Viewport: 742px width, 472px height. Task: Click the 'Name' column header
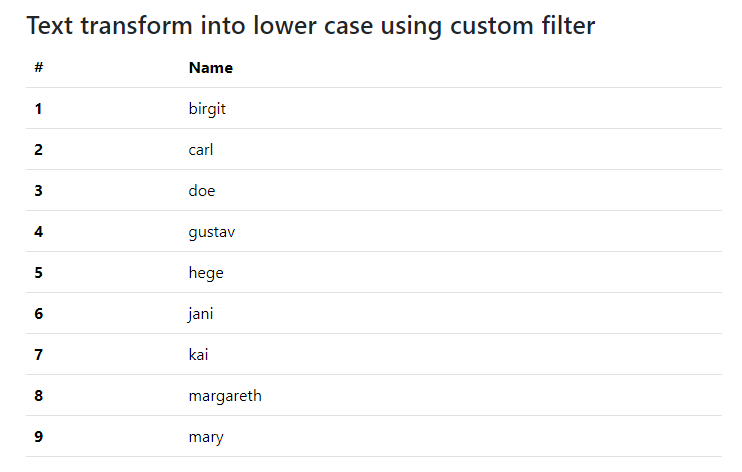tap(210, 68)
